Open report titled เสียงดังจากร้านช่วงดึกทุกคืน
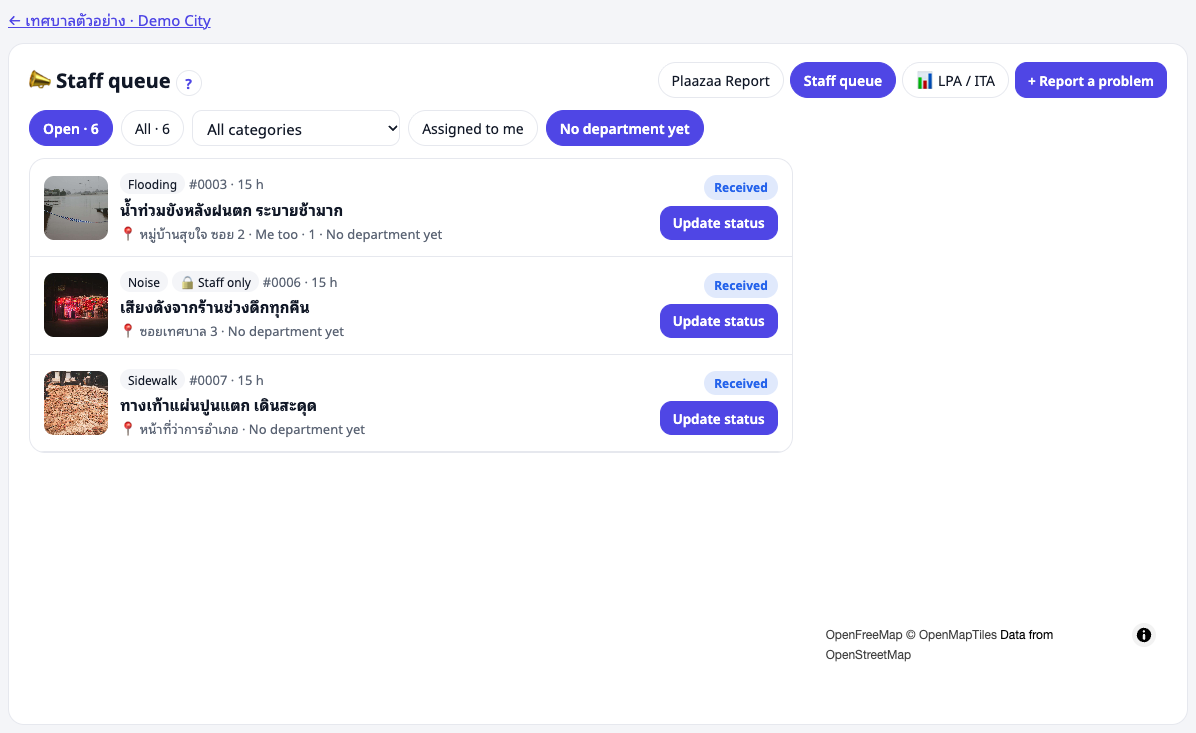1196x733 pixels. 214,307
